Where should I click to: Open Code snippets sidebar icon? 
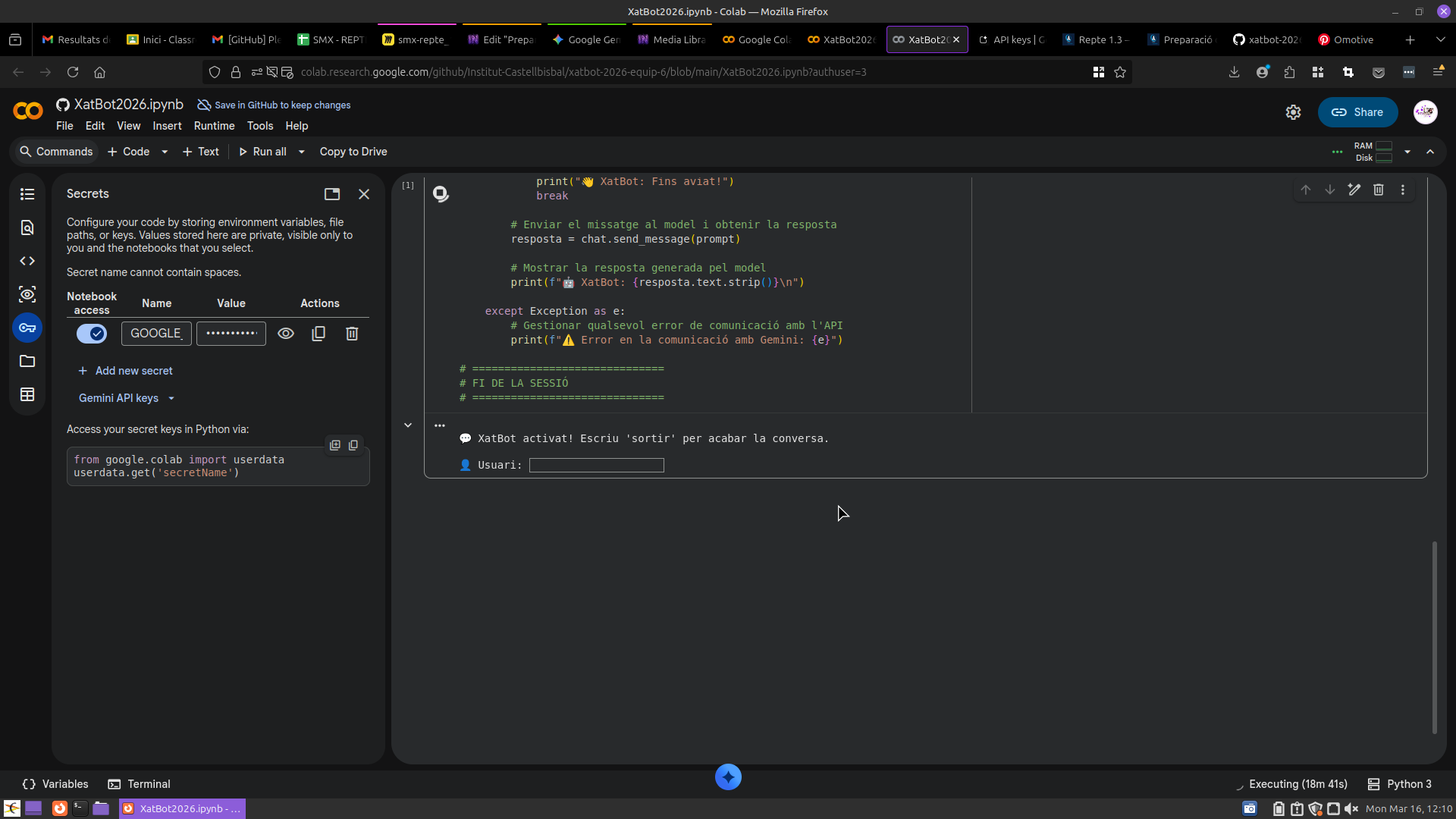[27, 261]
